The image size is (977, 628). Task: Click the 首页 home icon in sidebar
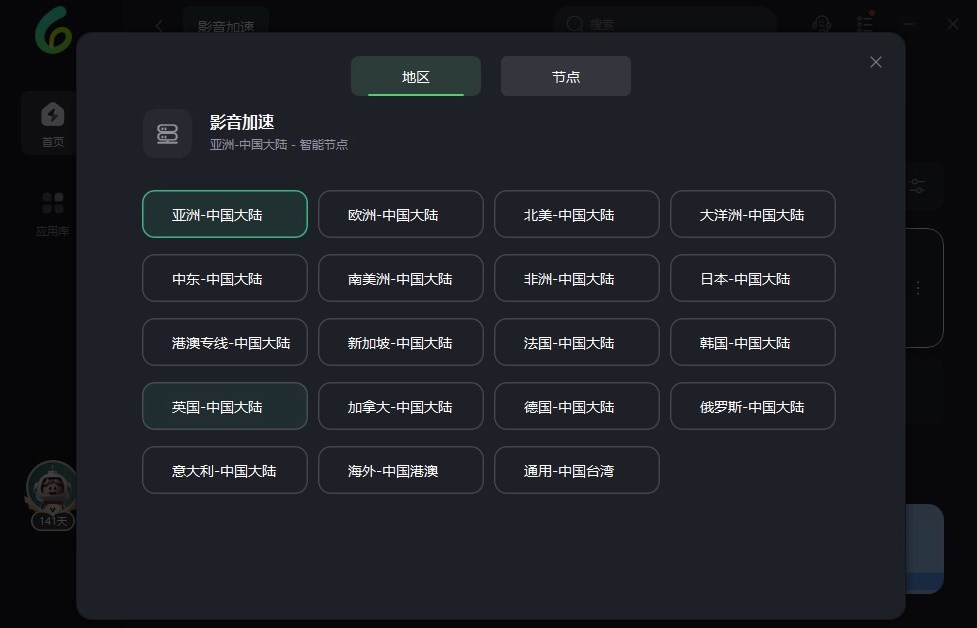[x=52, y=115]
